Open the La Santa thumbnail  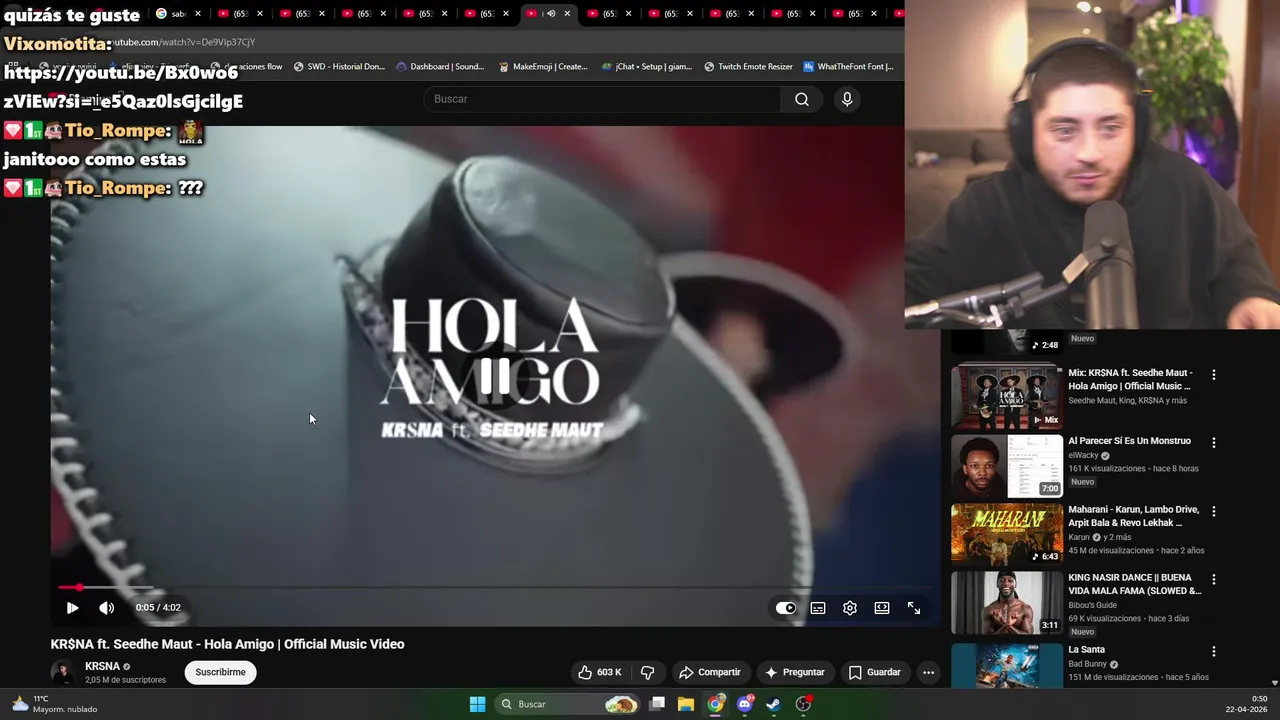[x=1006, y=665]
